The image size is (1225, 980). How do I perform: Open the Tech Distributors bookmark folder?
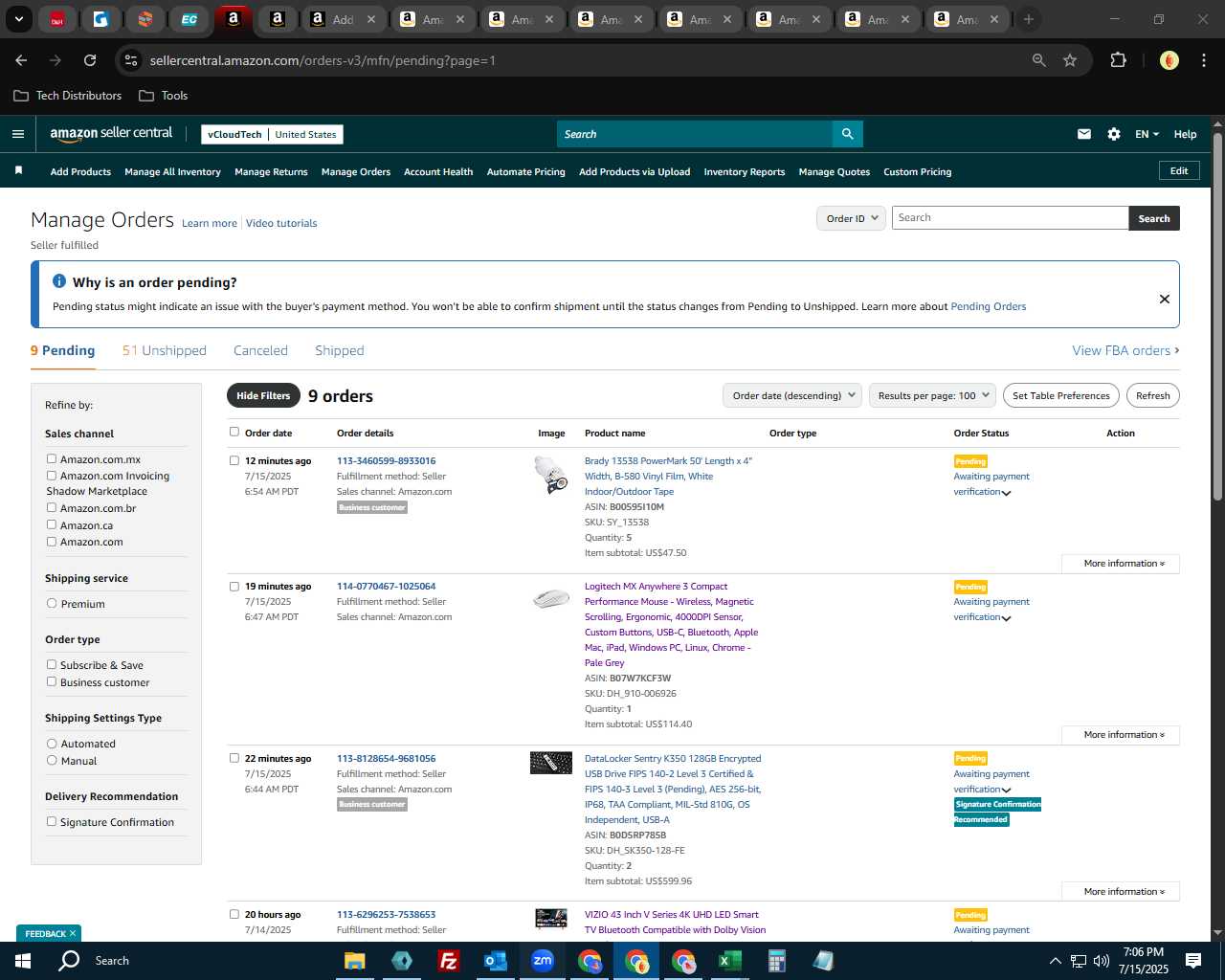[x=68, y=96]
